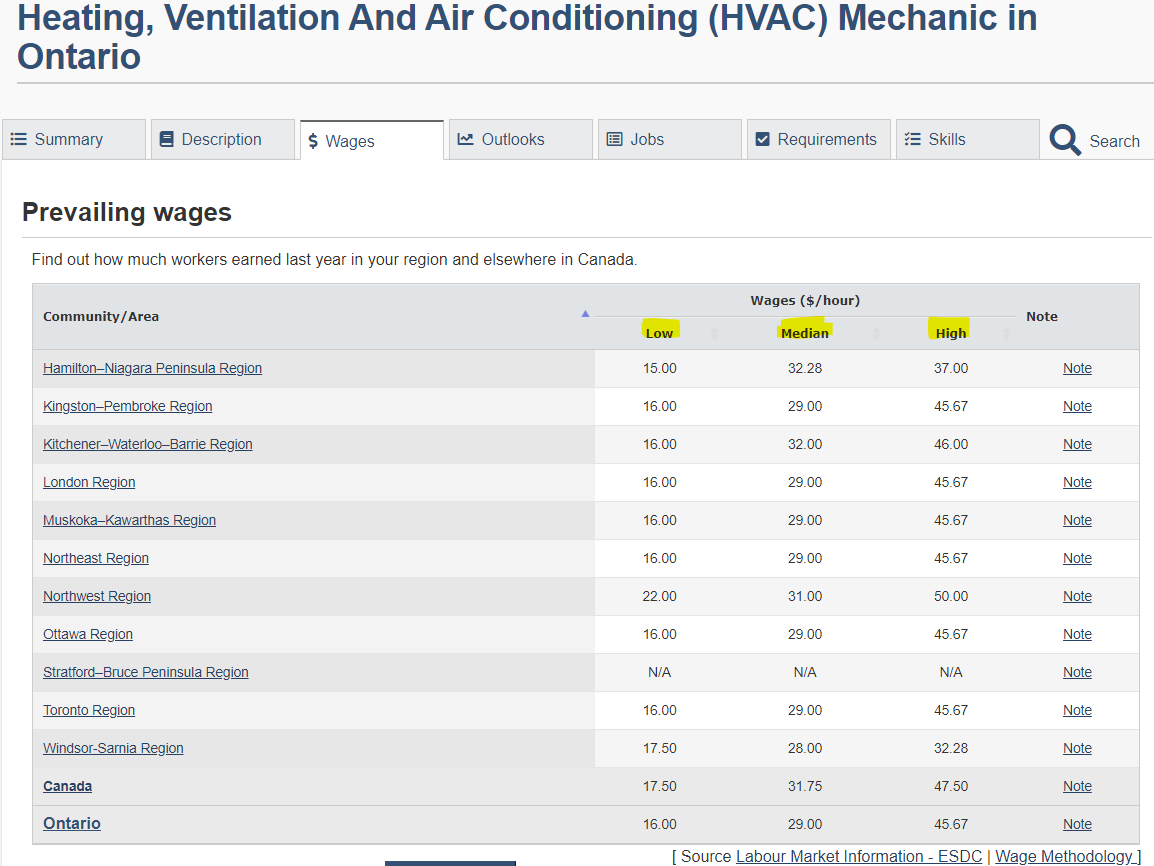Open Labour Market Information - ESDC source link

859,856
